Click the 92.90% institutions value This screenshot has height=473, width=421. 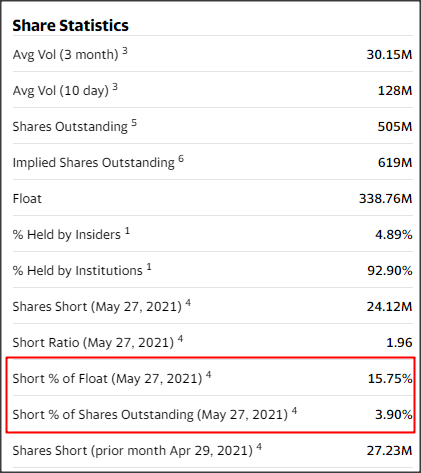coord(390,271)
